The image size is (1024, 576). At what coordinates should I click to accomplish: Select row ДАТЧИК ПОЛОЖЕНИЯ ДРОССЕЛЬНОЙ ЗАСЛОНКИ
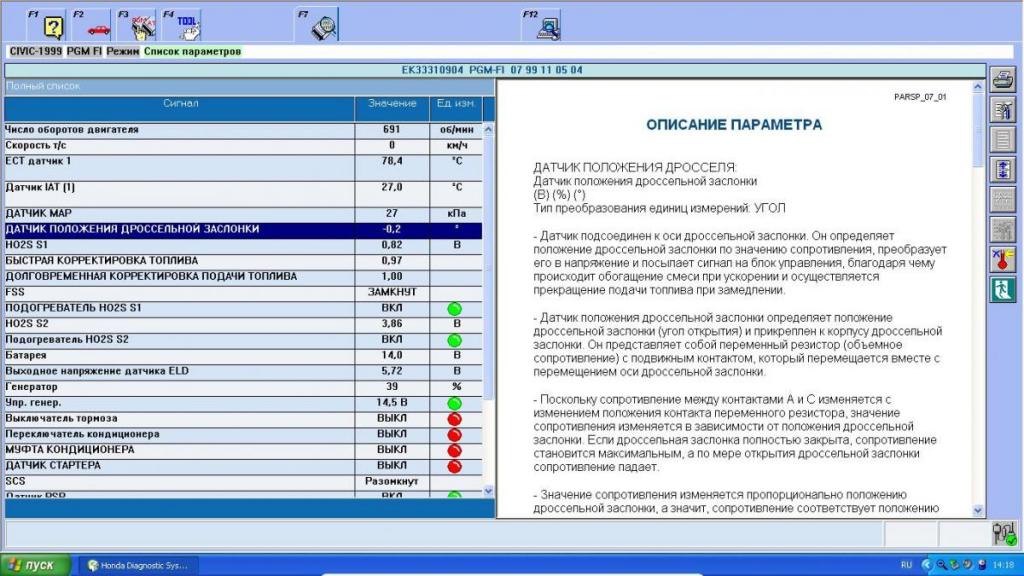[x=243, y=229]
